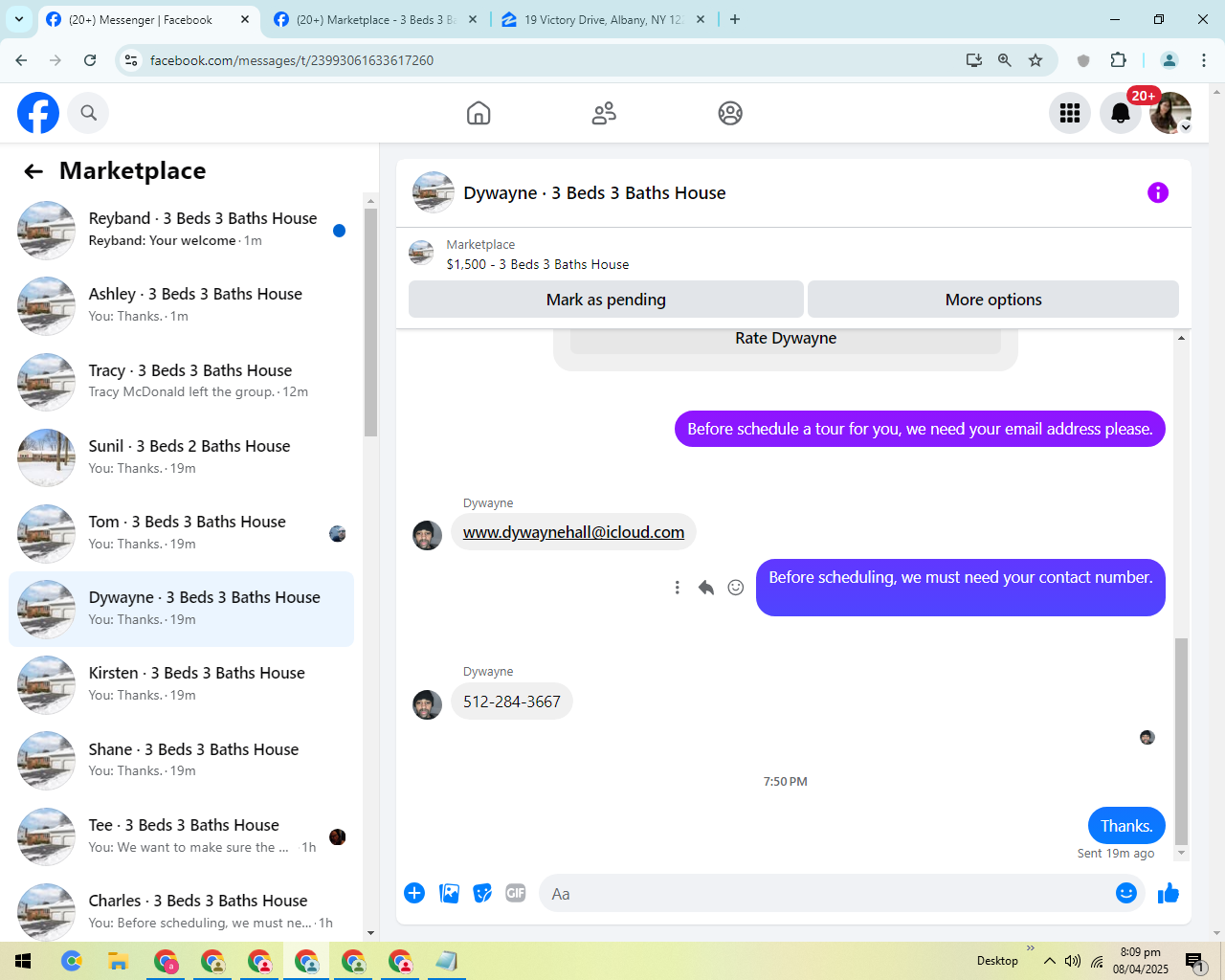Open File Explorer from taskbar
The width and height of the screenshot is (1225, 980).
pyautogui.click(x=118, y=961)
